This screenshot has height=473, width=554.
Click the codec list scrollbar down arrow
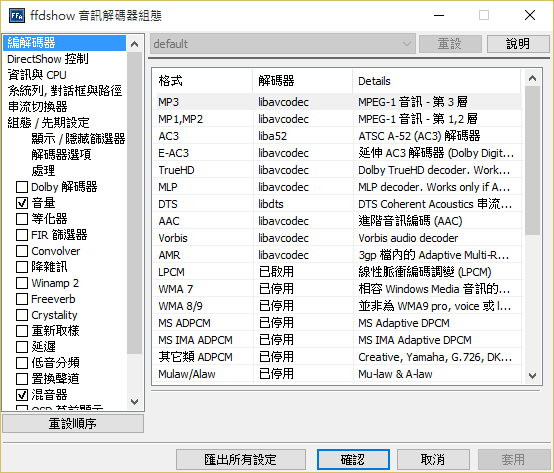(x=532, y=376)
